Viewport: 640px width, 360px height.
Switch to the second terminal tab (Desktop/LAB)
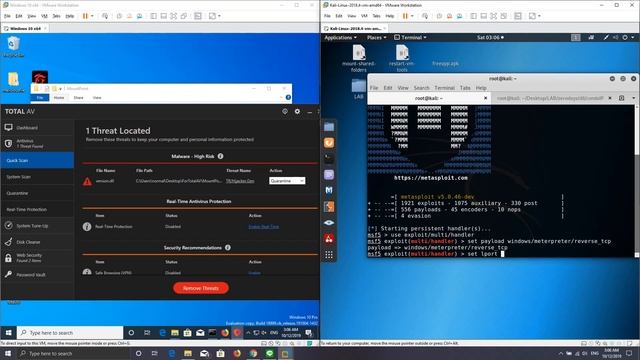pyautogui.click(x=550, y=98)
